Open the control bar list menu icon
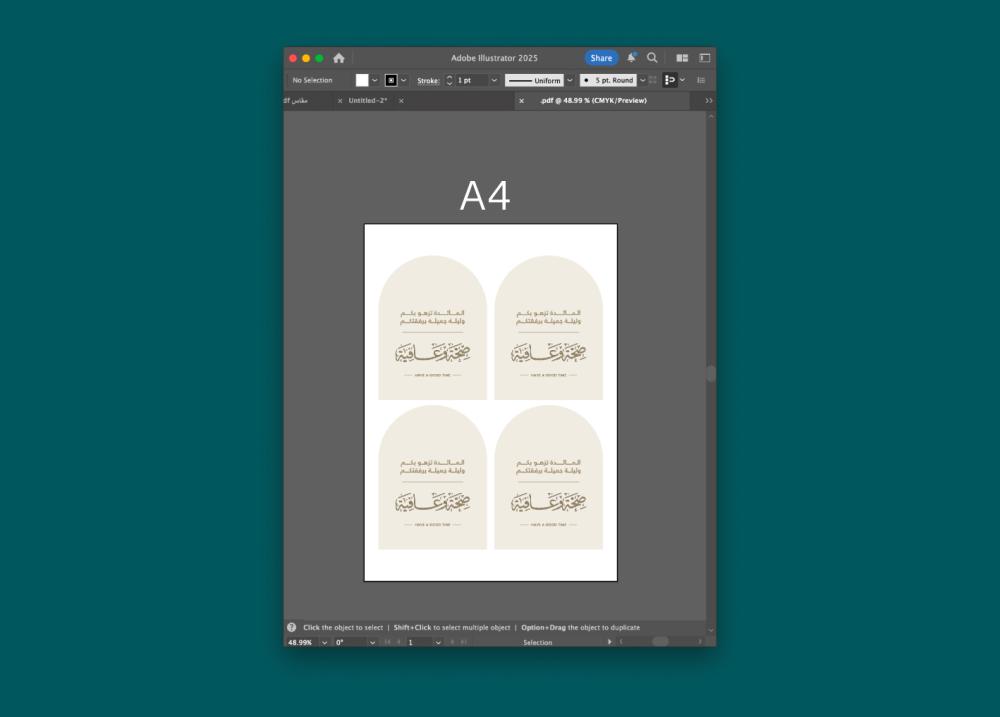 pos(701,80)
